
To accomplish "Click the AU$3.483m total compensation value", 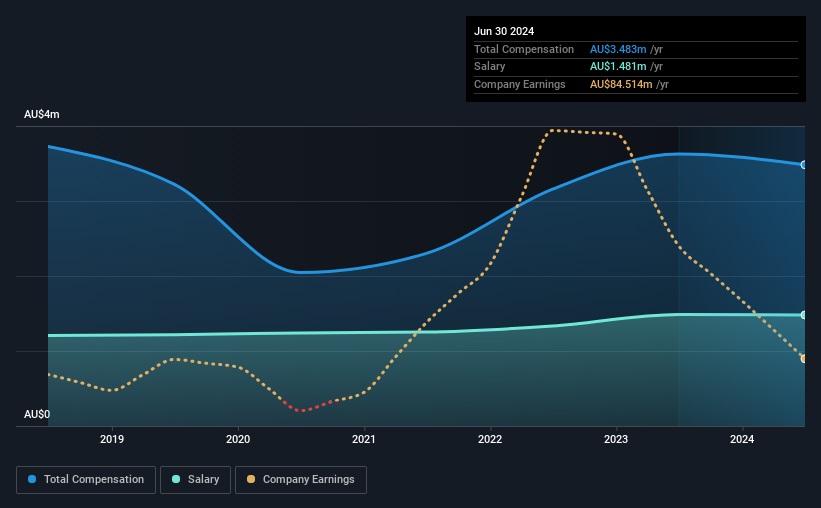I will [x=618, y=49].
